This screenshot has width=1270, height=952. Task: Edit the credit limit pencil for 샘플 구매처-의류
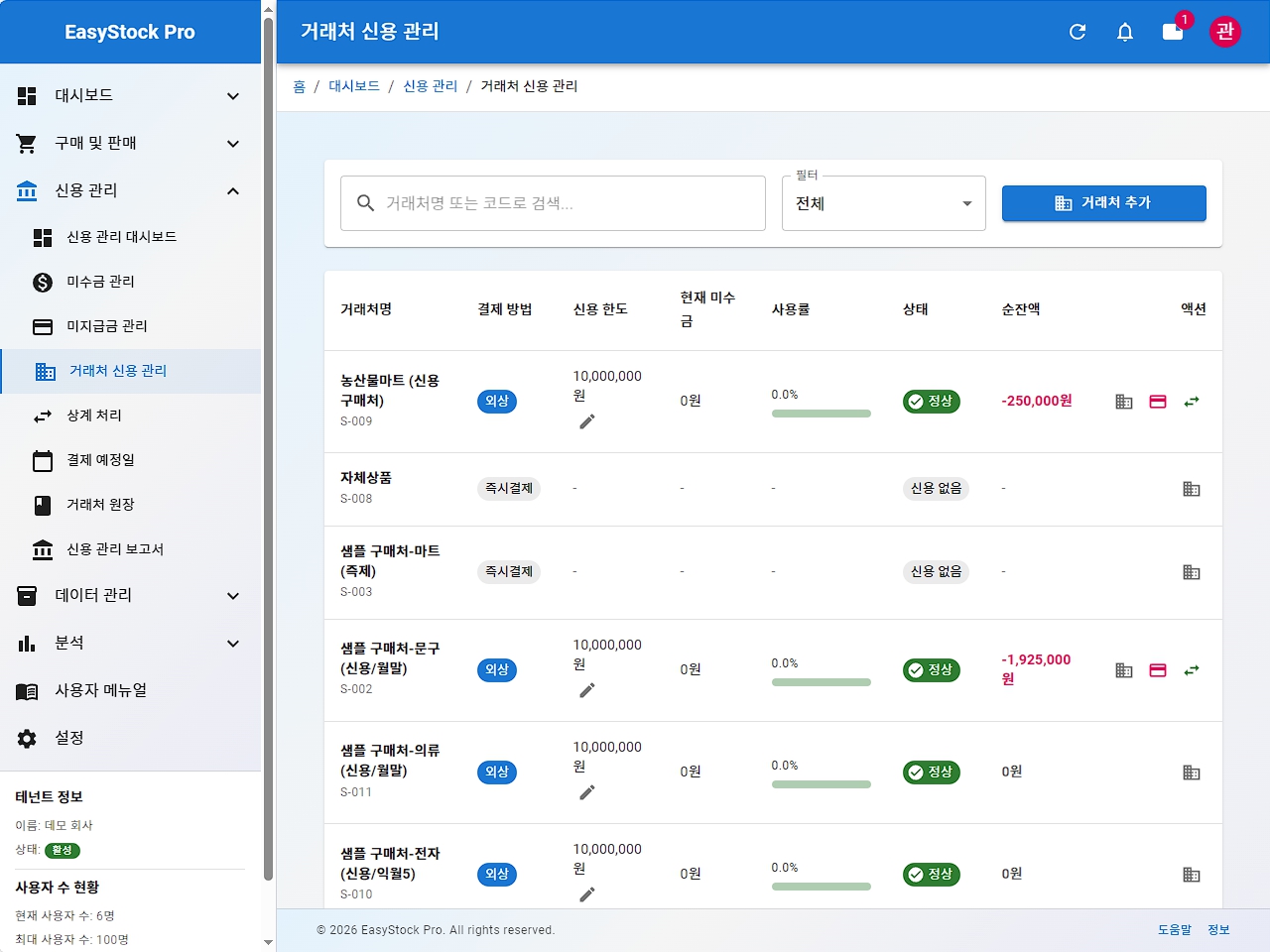point(587,792)
